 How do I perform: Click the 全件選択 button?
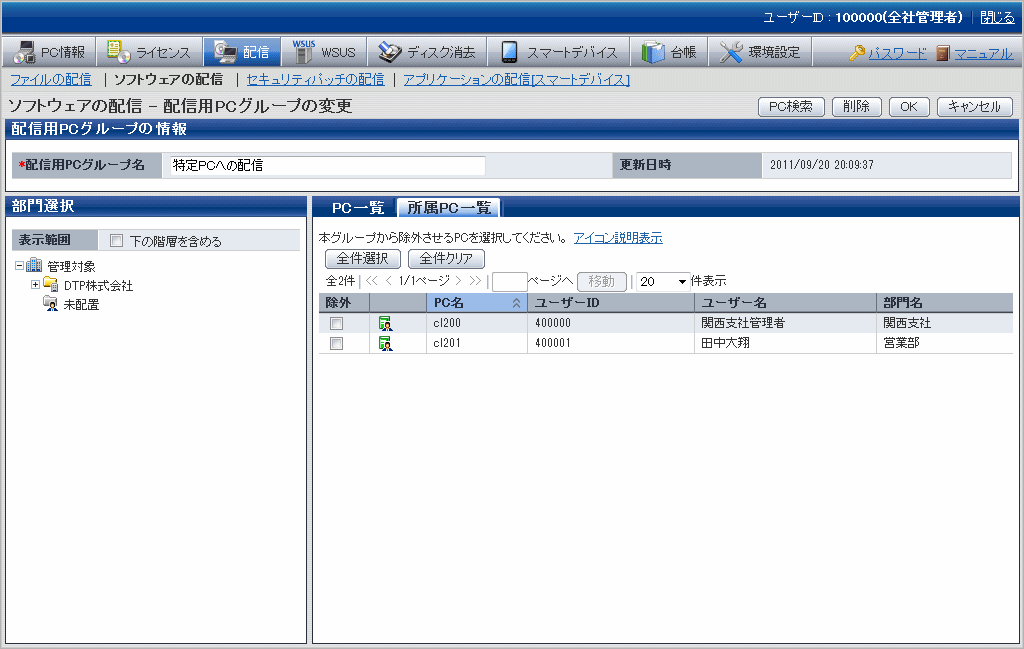tap(362, 259)
